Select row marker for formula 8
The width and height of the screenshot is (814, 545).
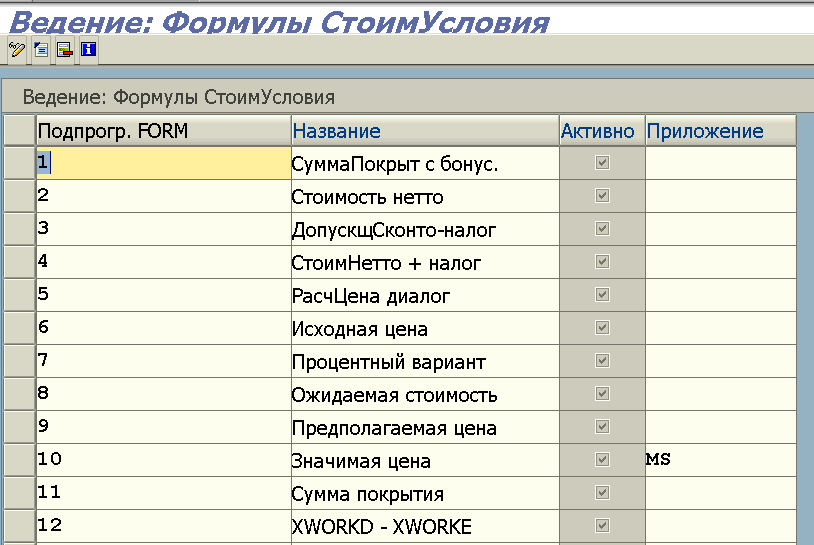pos(20,394)
